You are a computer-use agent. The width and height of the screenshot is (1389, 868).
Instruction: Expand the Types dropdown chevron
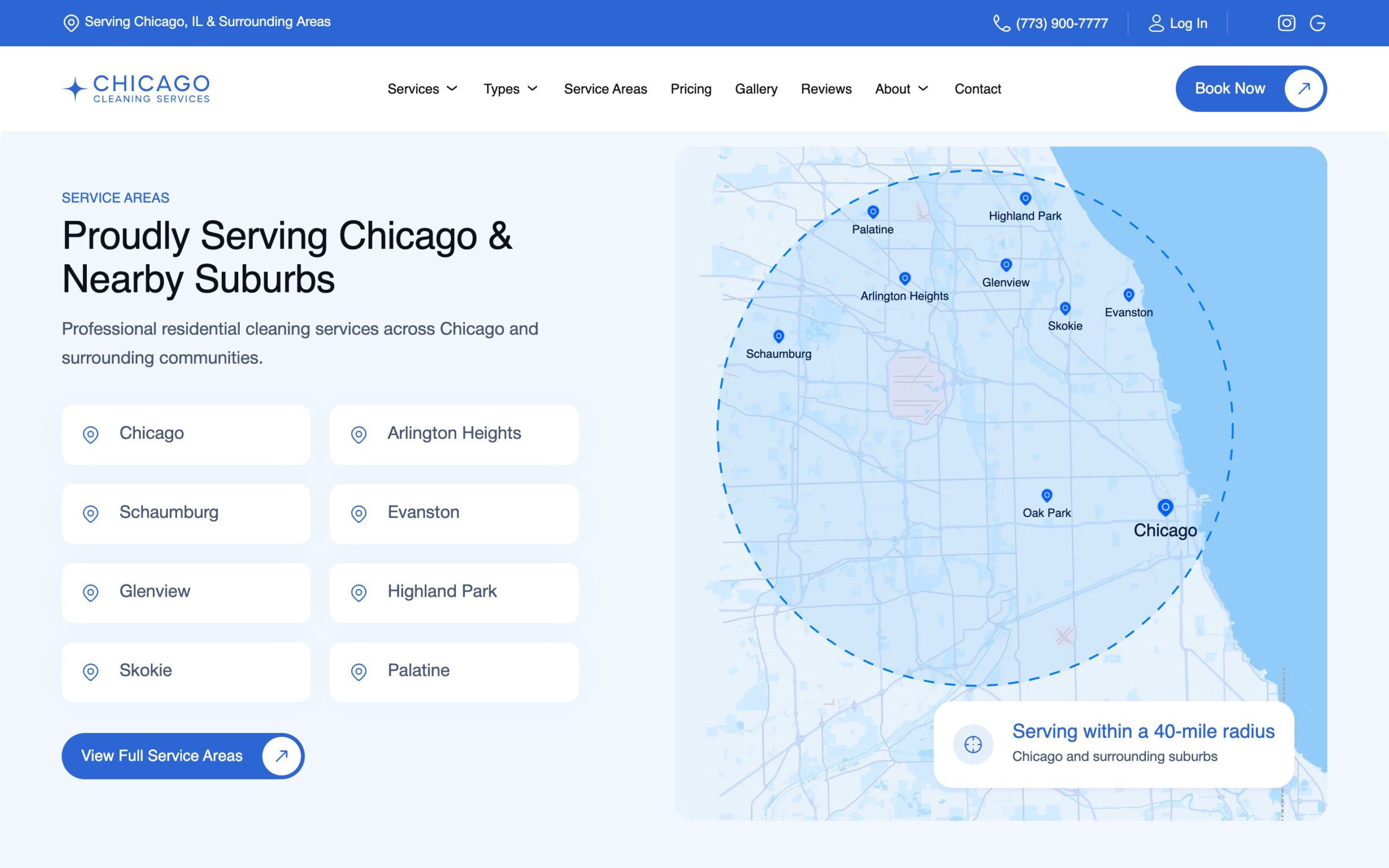[533, 88]
